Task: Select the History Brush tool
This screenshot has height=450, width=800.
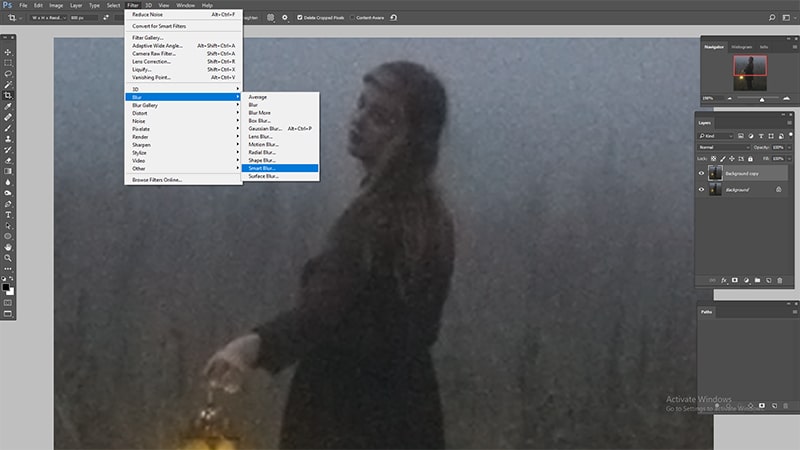Action: pyautogui.click(x=8, y=149)
